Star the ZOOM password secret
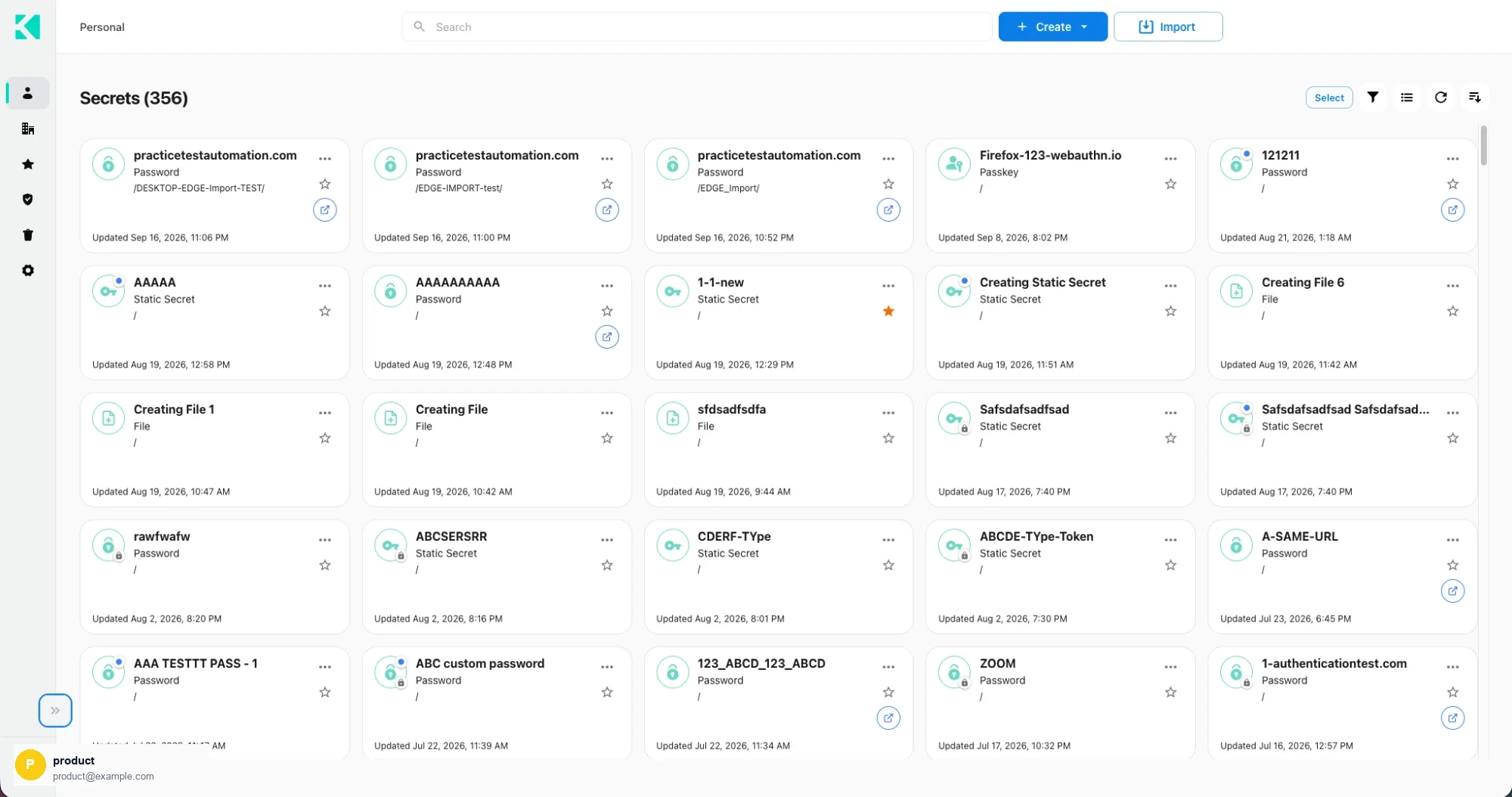Screen dimensions: 1512x797 click(1170, 693)
